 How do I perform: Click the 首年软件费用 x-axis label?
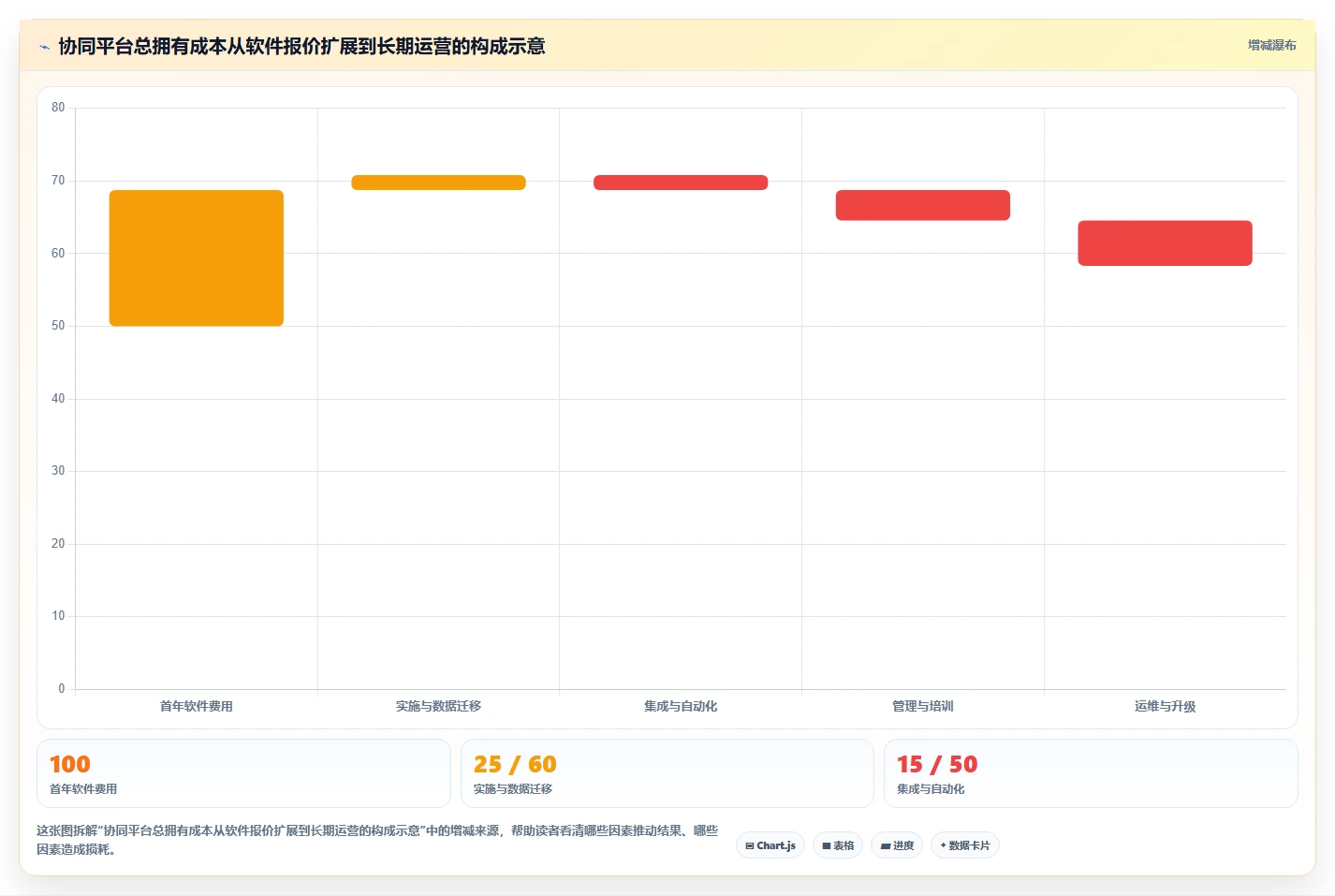point(197,706)
